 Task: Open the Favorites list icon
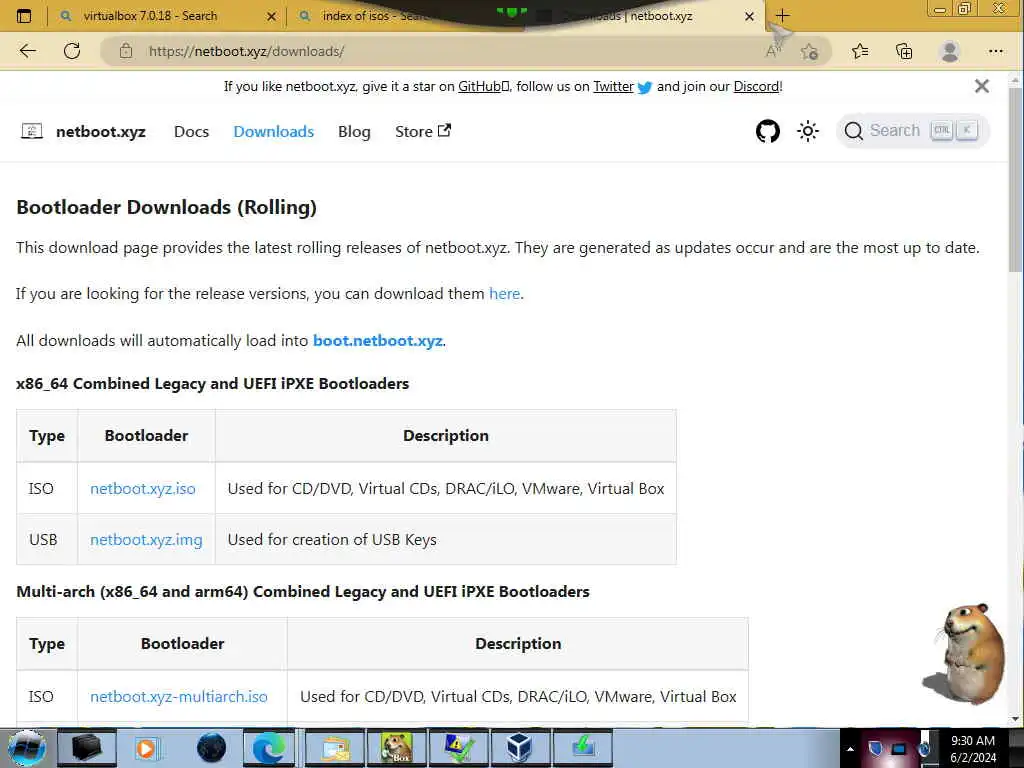click(860, 51)
